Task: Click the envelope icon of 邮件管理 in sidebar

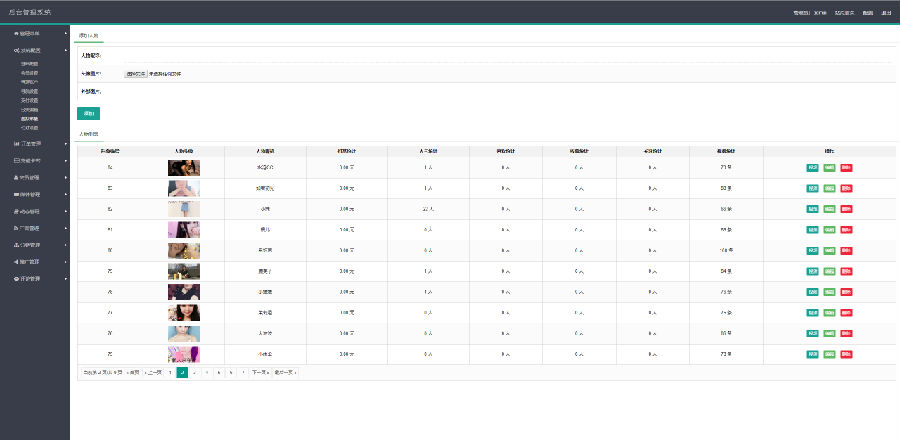Action: (x=16, y=194)
